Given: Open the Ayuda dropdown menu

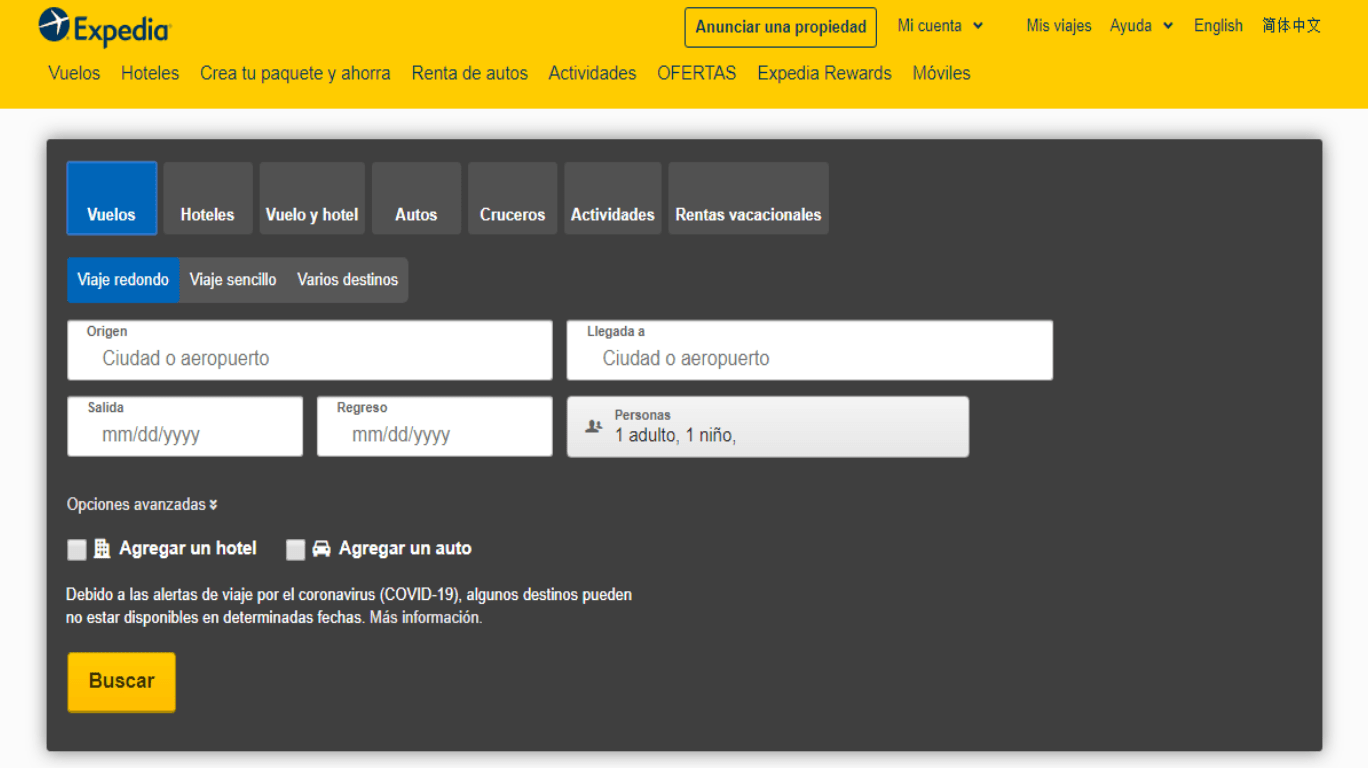Looking at the screenshot, I should [x=1141, y=26].
